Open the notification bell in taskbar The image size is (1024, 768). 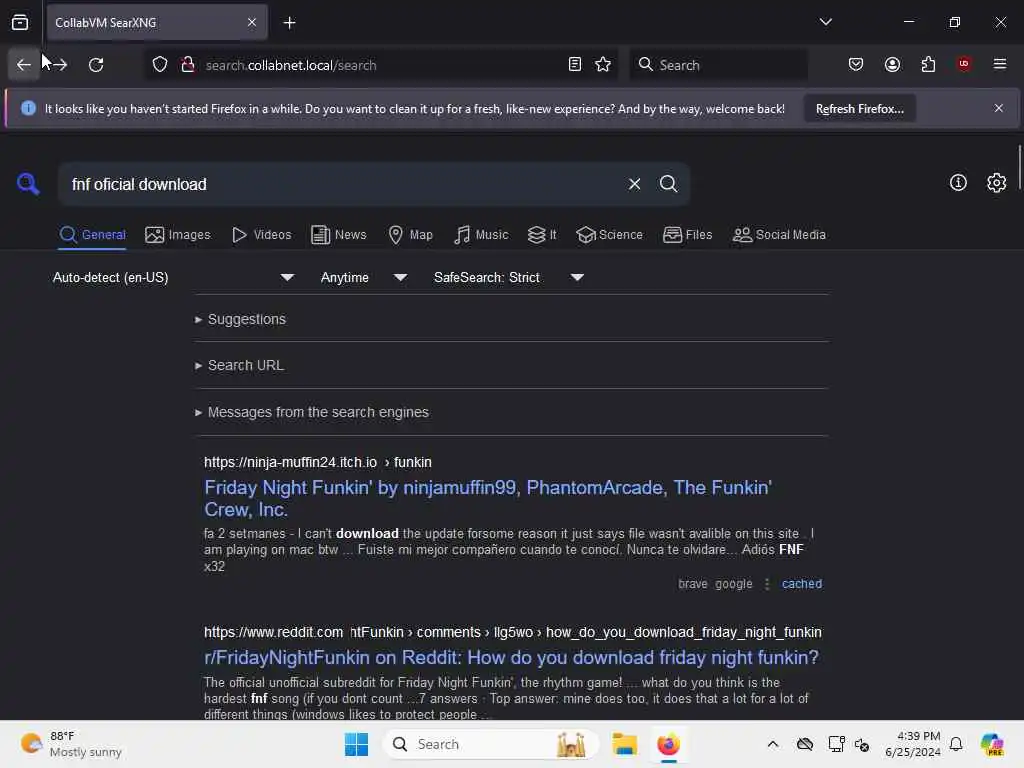pos(956,744)
